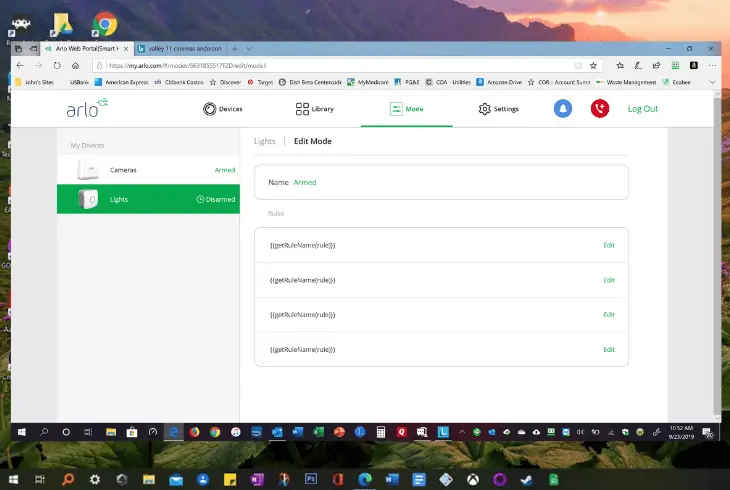
Task: Click the Log Out link
Action: pyautogui.click(x=642, y=108)
